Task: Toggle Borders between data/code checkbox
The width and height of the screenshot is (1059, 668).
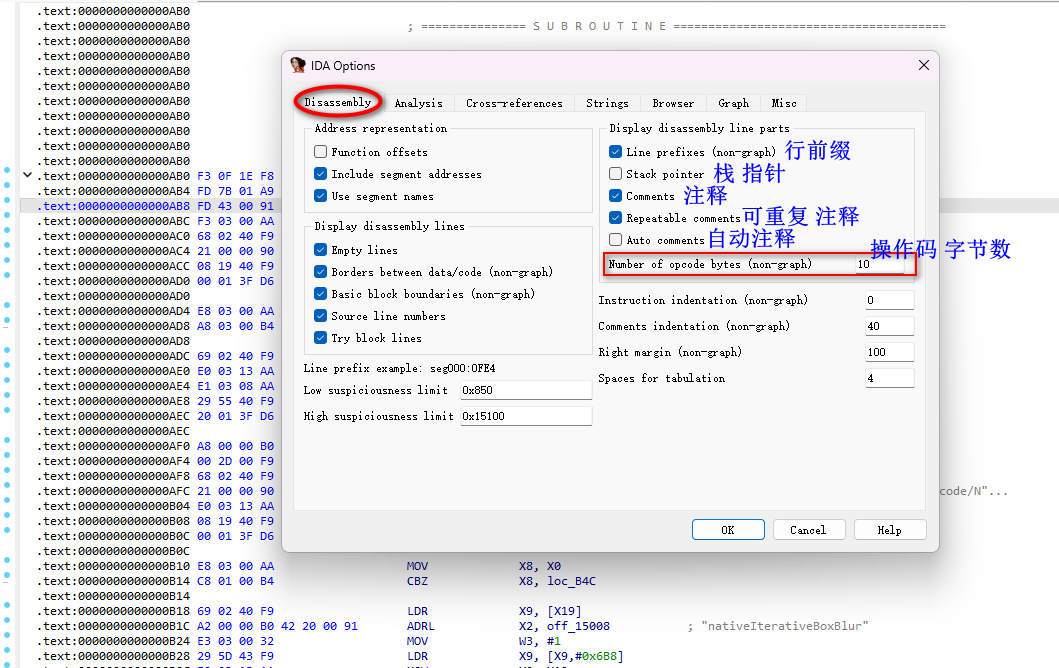Action: point(320,272)
